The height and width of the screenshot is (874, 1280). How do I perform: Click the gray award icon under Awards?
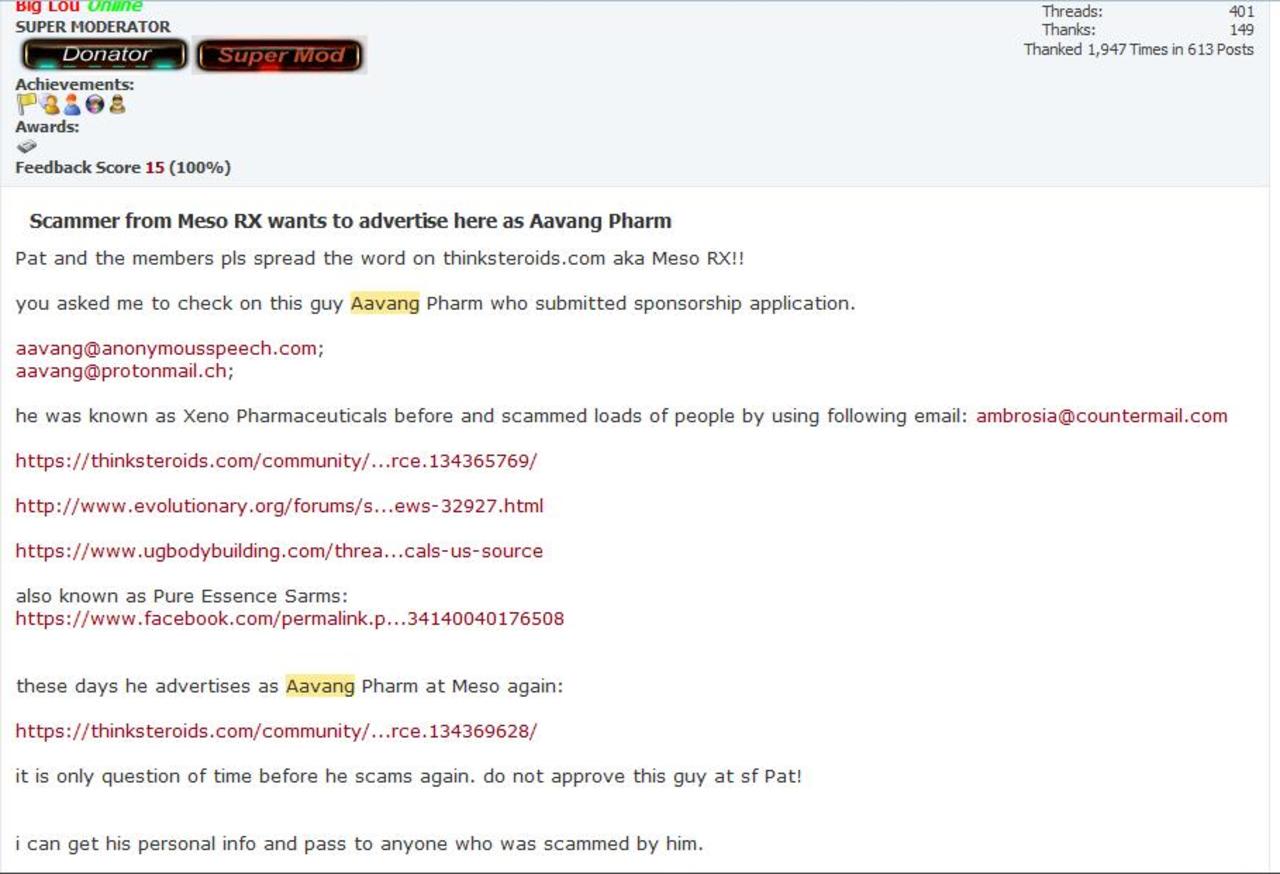(27, 146)
